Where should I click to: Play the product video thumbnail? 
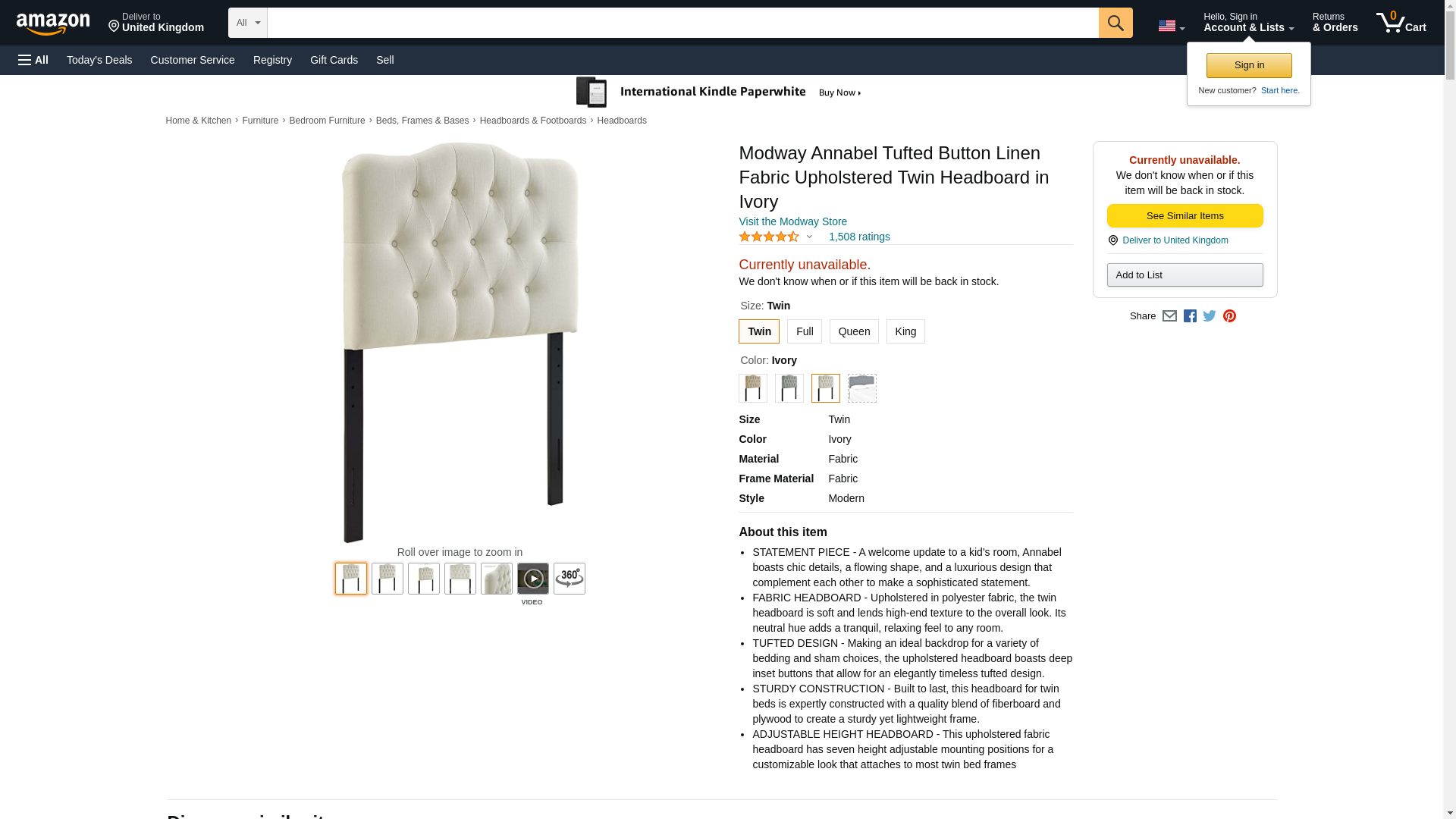point(532,579)
